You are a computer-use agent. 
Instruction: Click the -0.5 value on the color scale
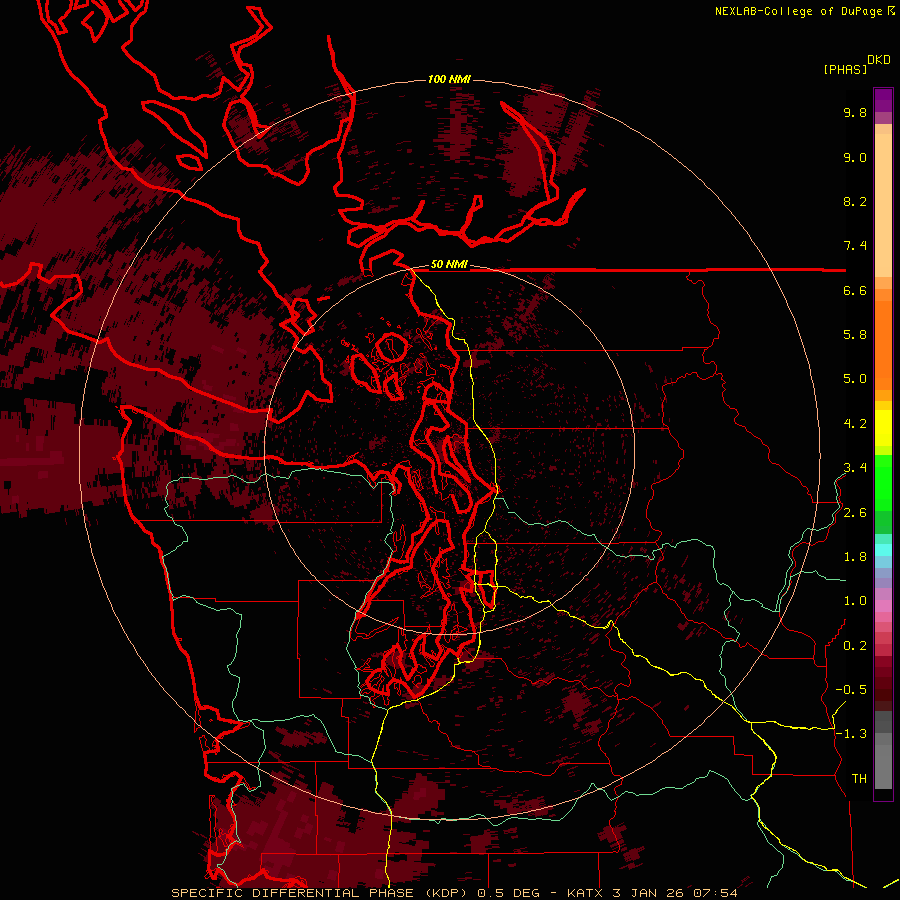[851, 689]
